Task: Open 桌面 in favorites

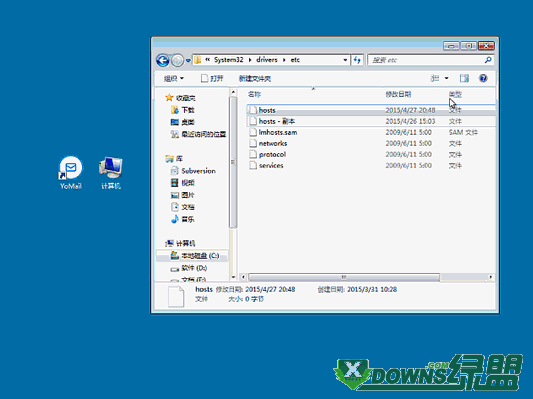Action: (x=183, y=122)
